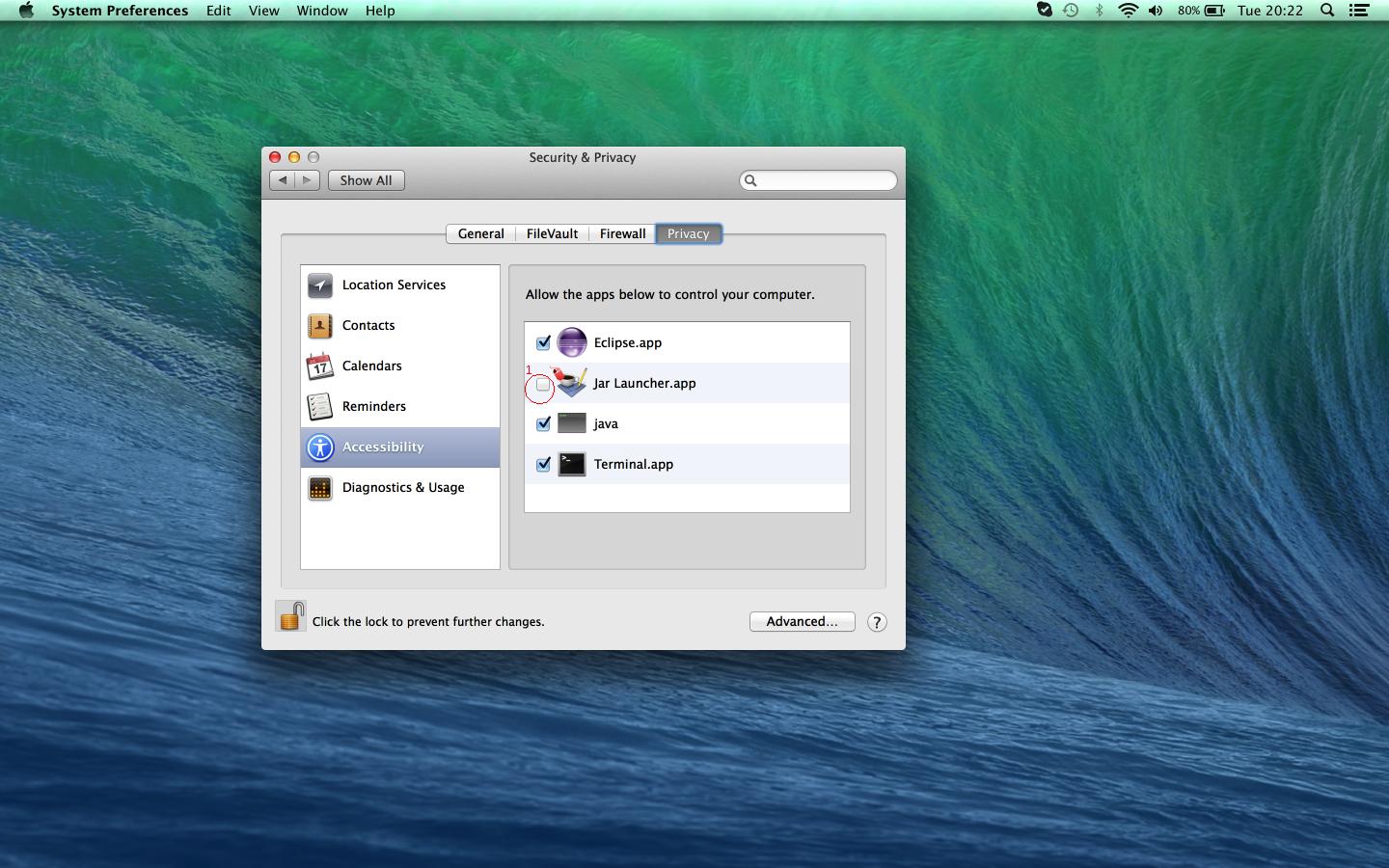The width and height of the screenshot is (1389, 868).
Task: Click the open padlock icon
Action: tap(291, 616)
